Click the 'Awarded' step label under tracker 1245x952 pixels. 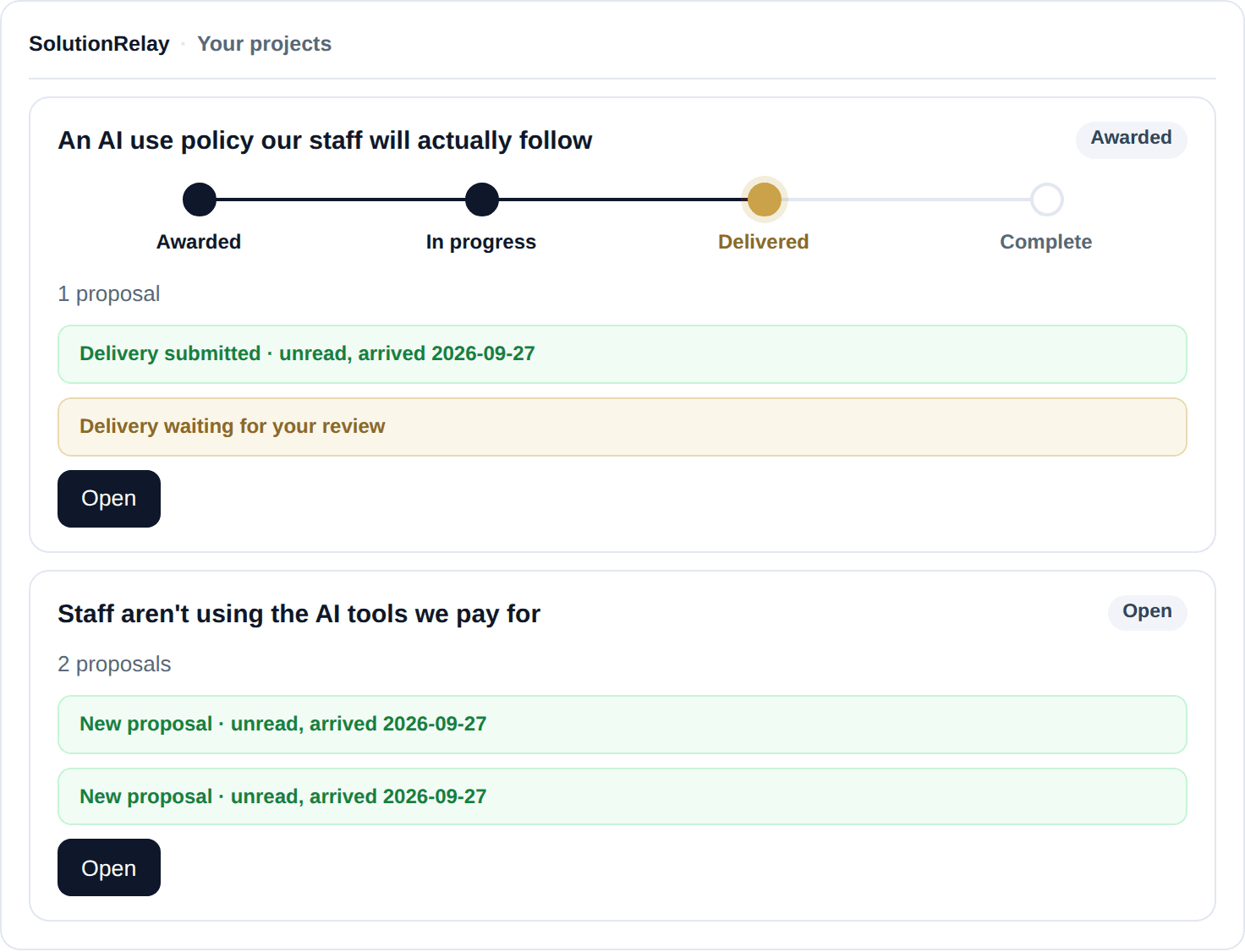coord(199,242)
